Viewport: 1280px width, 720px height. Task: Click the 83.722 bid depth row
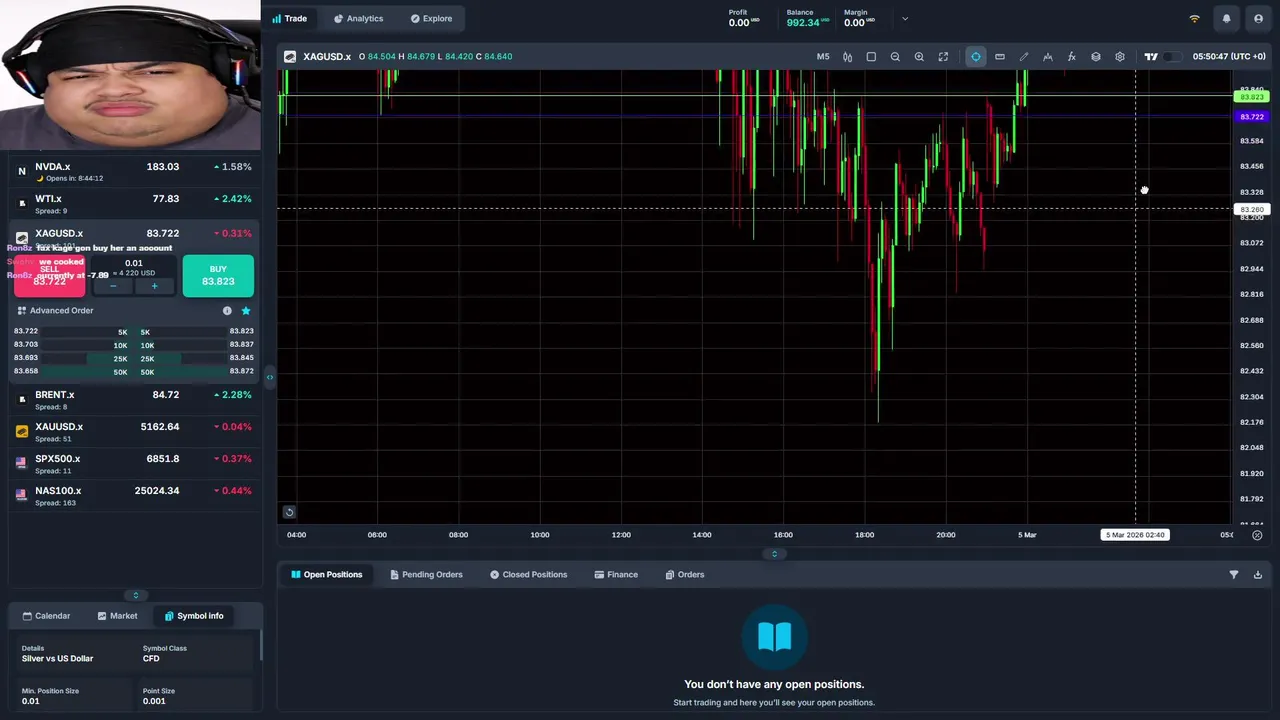click(70, 332)
